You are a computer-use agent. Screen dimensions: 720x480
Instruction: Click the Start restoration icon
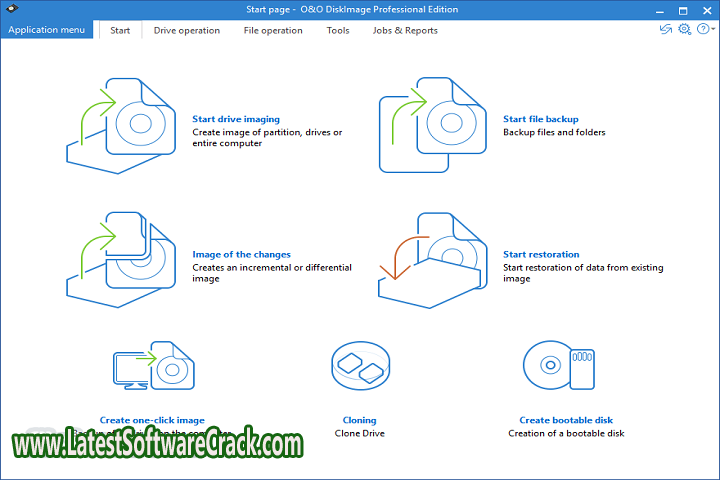point(433,260)
